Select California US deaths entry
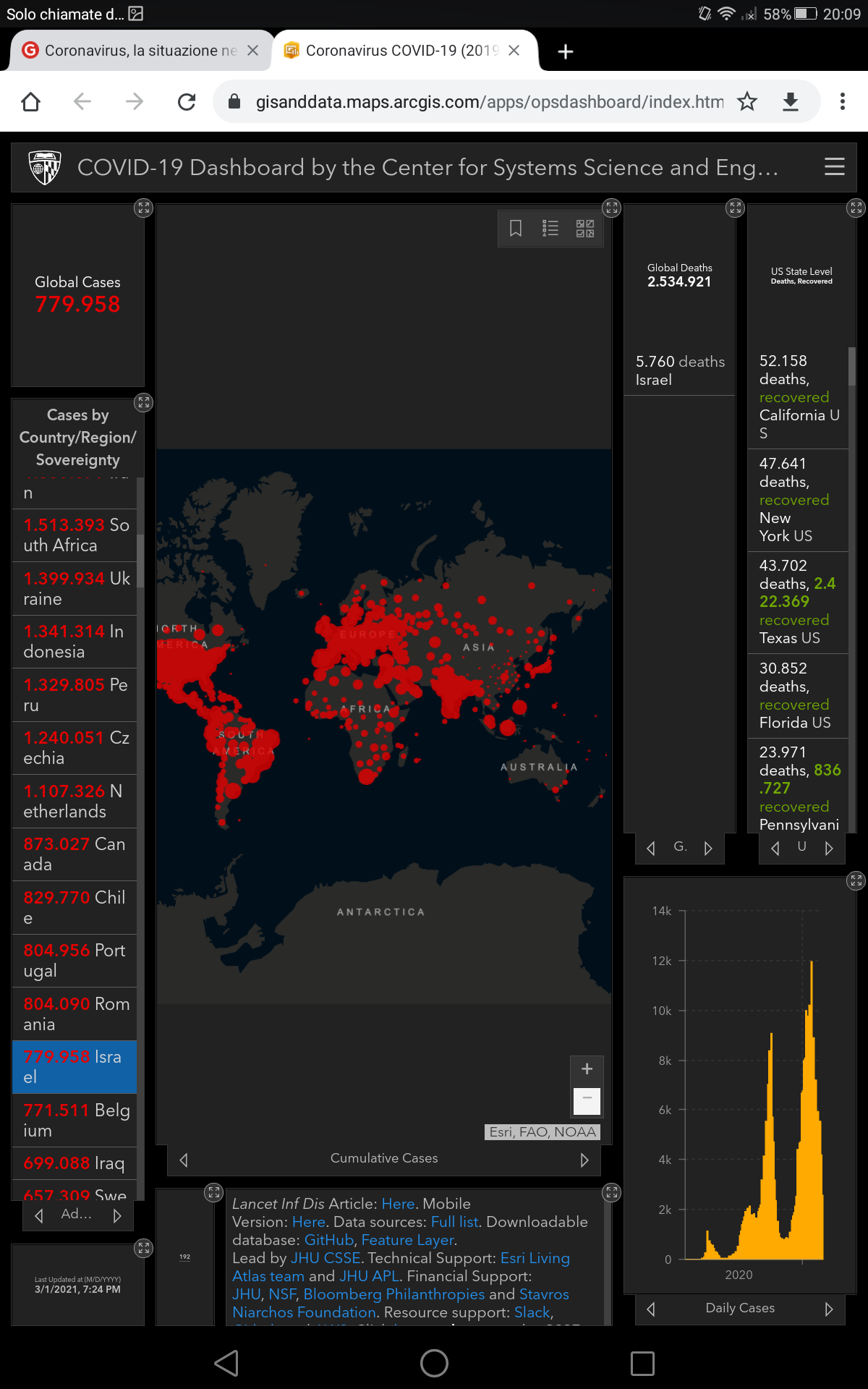 (799, 397)
